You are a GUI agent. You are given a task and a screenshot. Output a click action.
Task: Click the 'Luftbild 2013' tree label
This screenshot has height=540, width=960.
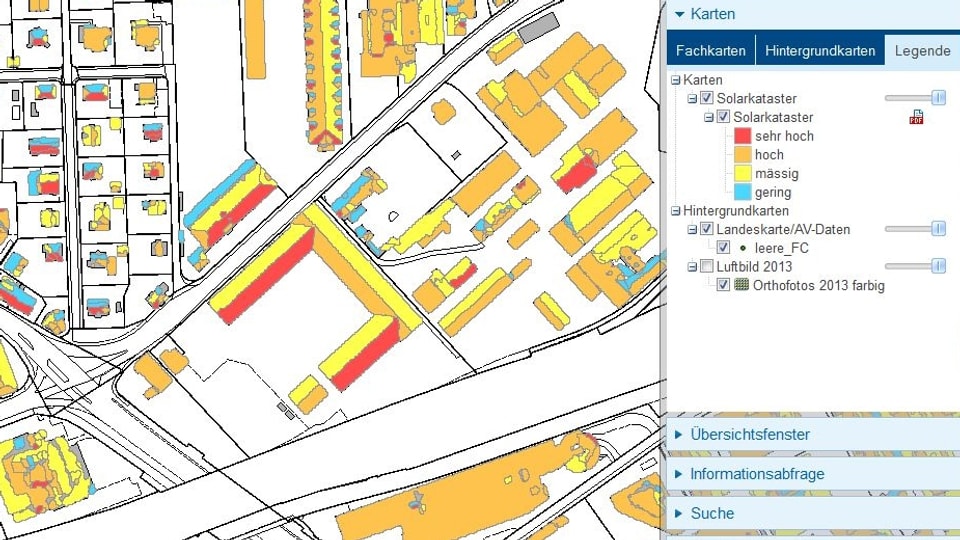(754, 267)
